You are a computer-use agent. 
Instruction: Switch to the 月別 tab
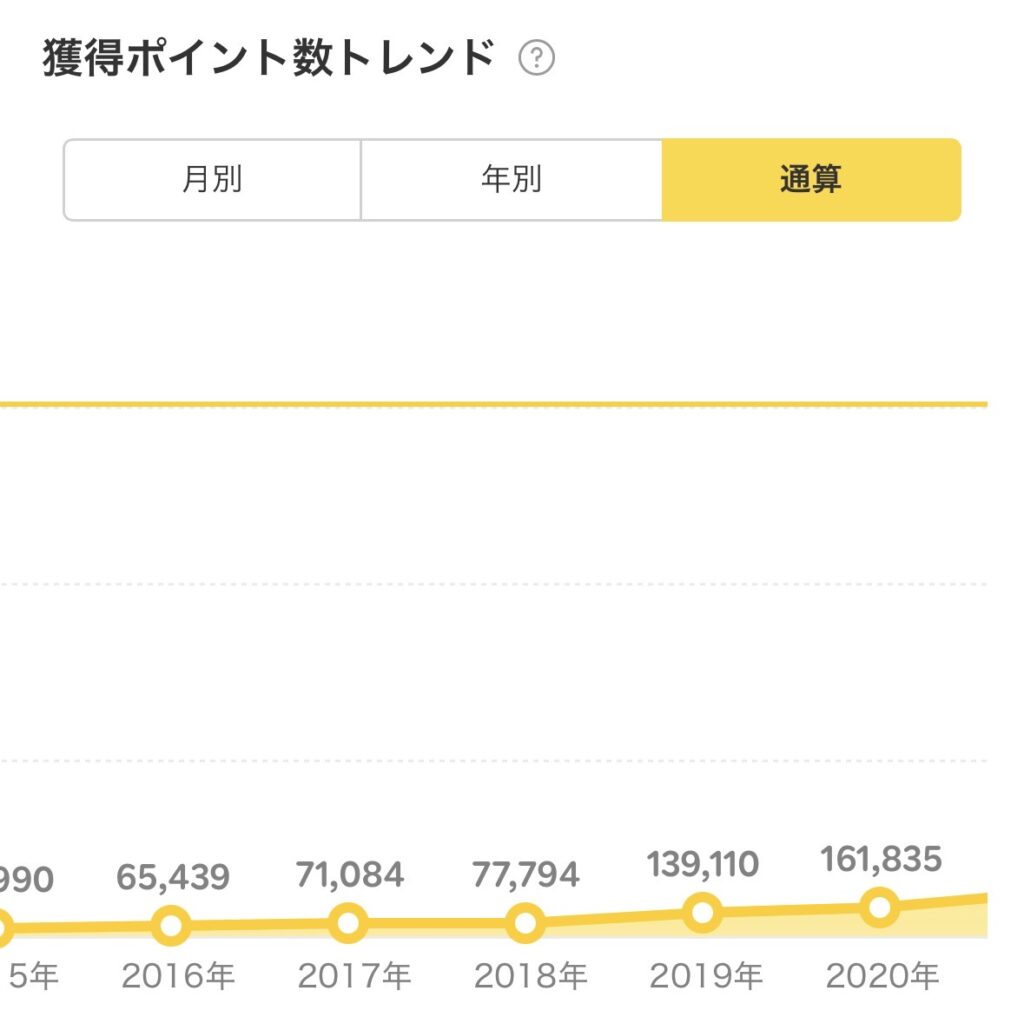(212, 180)
